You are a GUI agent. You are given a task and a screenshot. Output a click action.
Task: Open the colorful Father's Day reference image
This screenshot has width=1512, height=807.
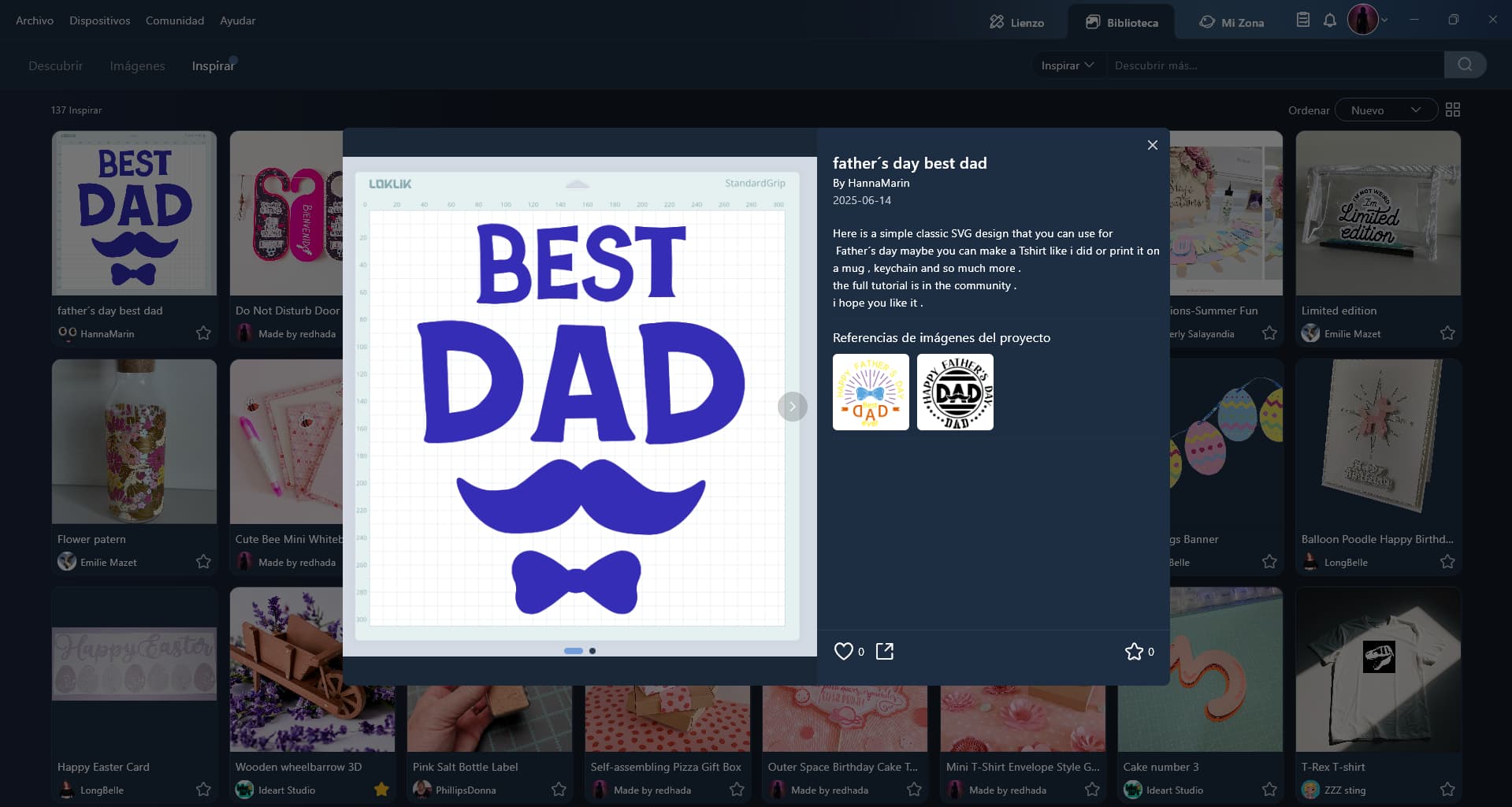[871, 392]
